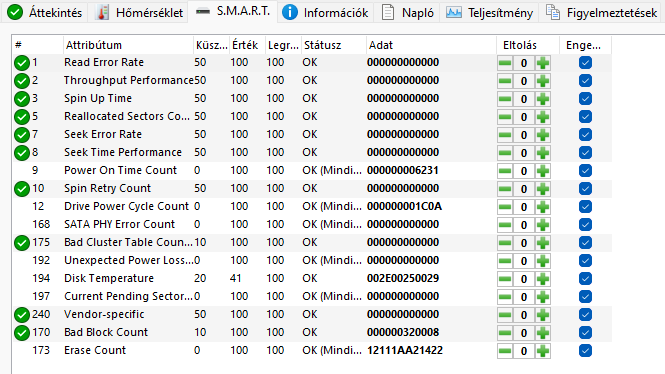665x374 pixels.
Task: Click green check icon of Seek Error Rate
Action: tap(22, 135)
